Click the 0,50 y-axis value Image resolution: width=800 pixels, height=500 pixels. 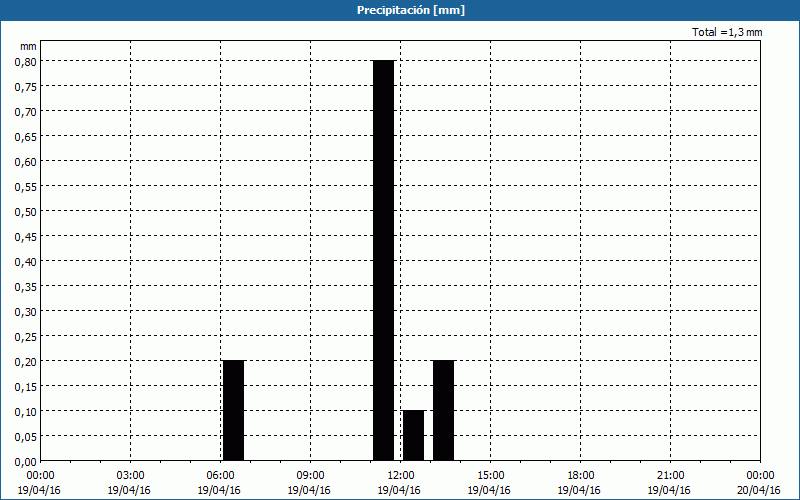click(x=26, y=211)
